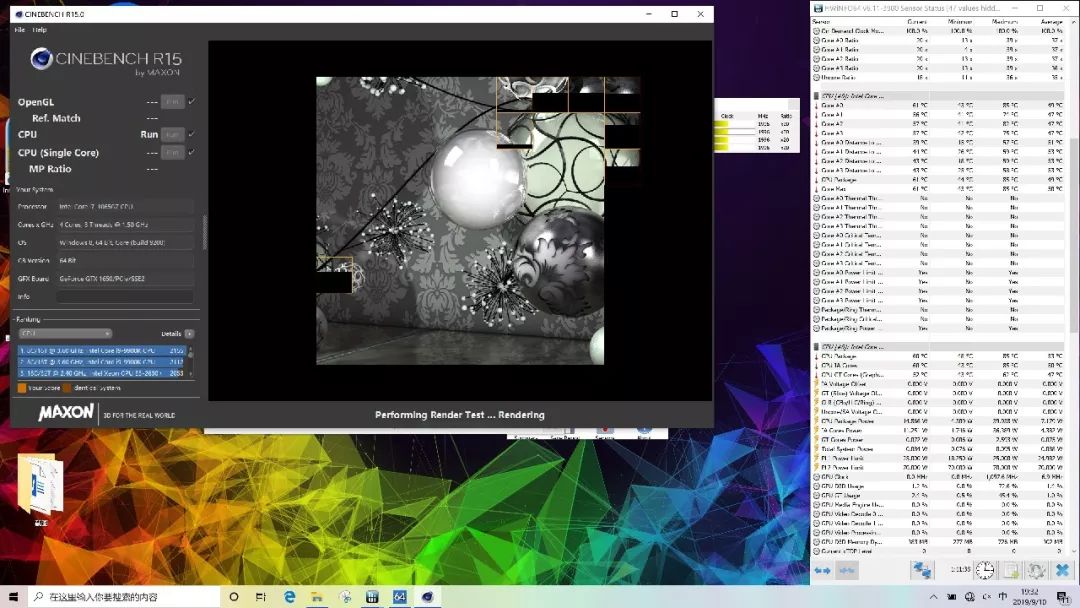Click the GeForce GTX GFX Board field
The height and width of the screenshot is (608, 1080).
pos(125,279)
